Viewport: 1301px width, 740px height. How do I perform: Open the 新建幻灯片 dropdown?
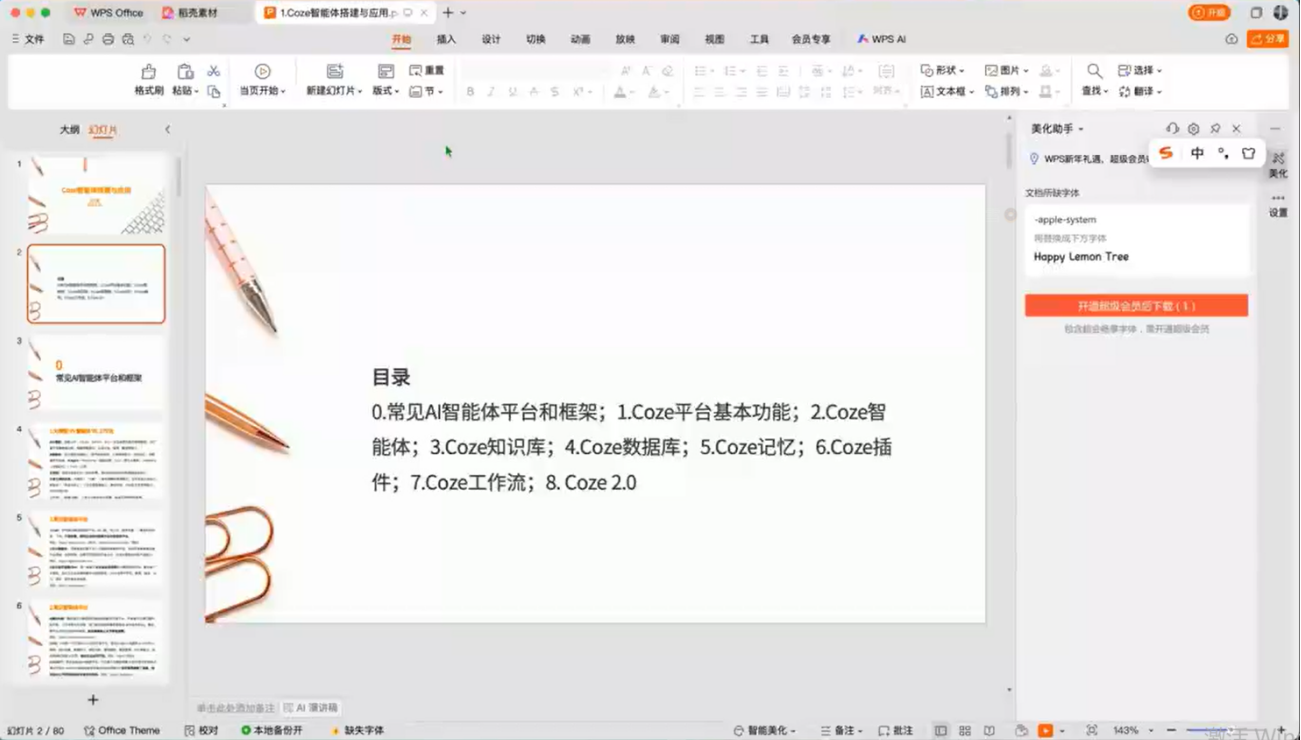click(334, 91)
